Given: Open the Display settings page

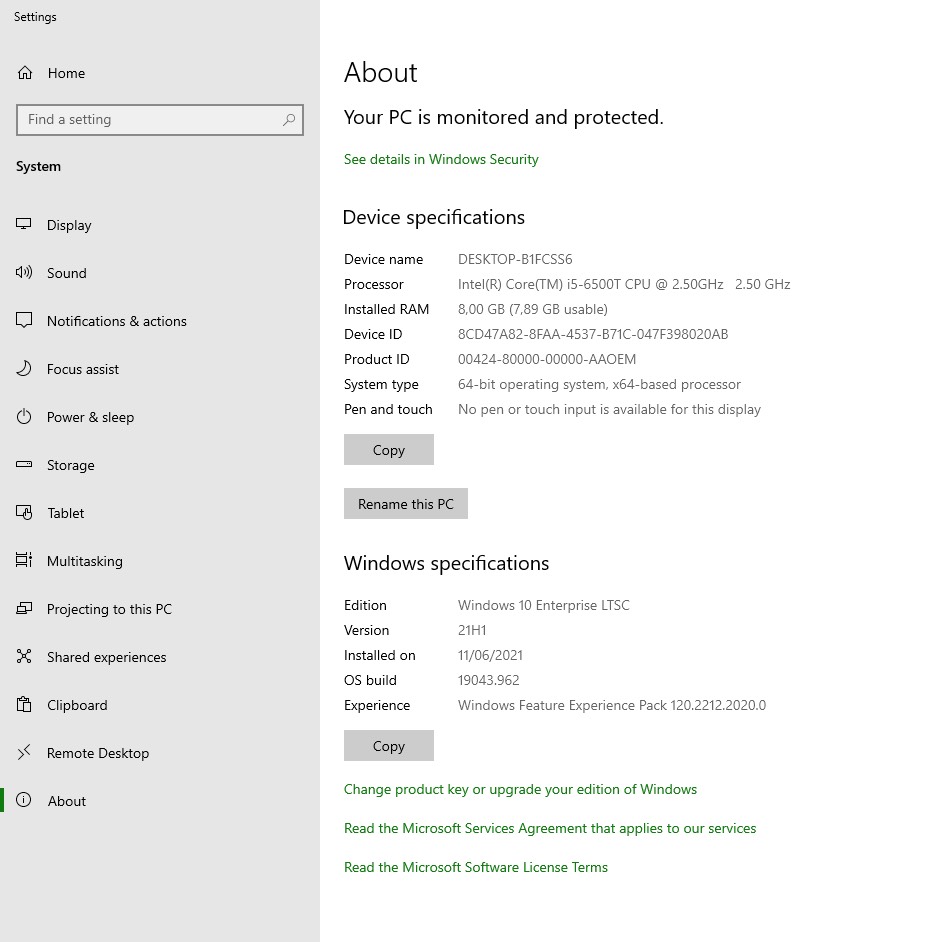Looking at the screenshot, I should [69, 225].
